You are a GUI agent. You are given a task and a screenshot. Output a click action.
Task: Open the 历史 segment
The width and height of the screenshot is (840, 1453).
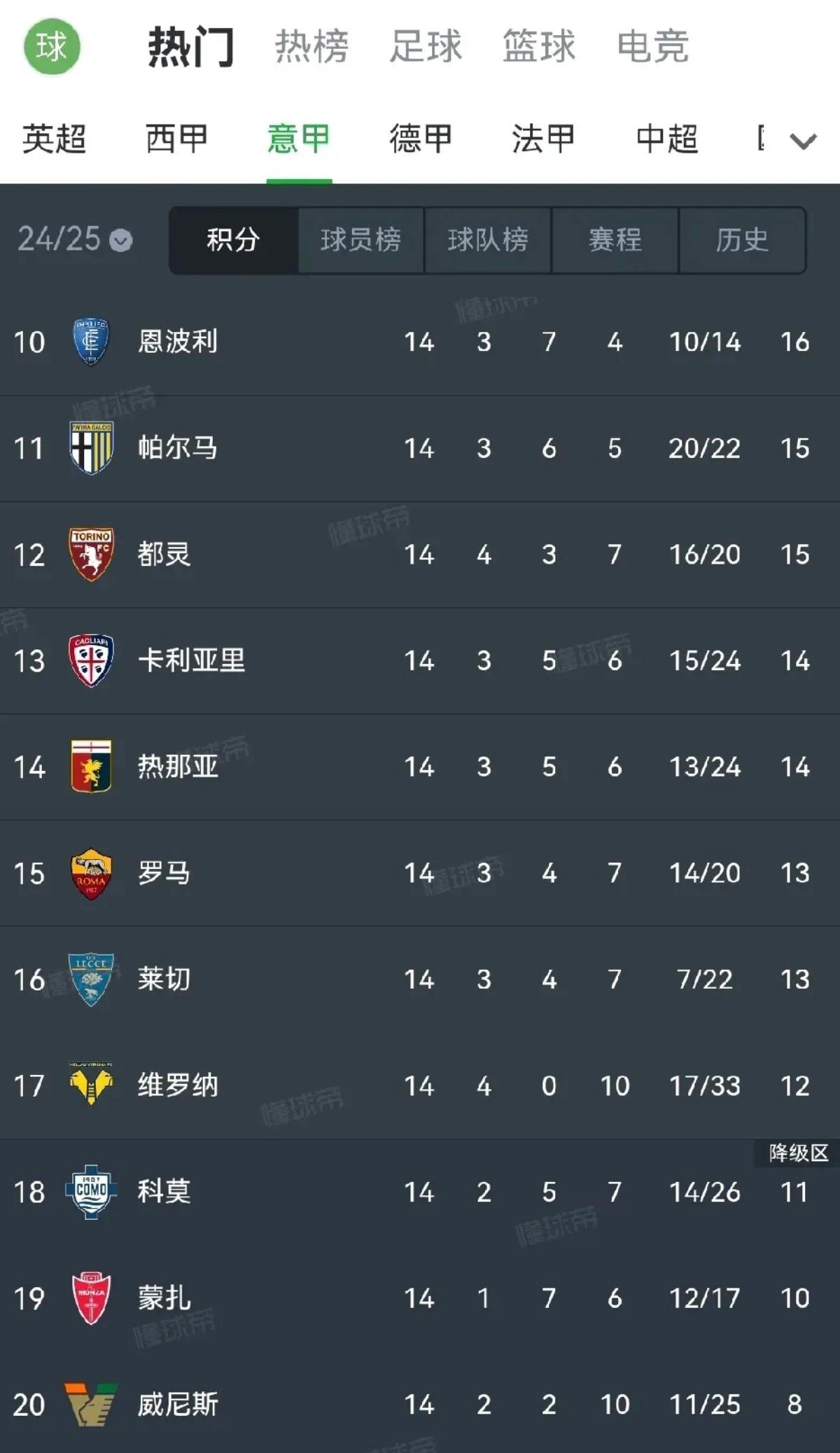(x=742, y=240)
